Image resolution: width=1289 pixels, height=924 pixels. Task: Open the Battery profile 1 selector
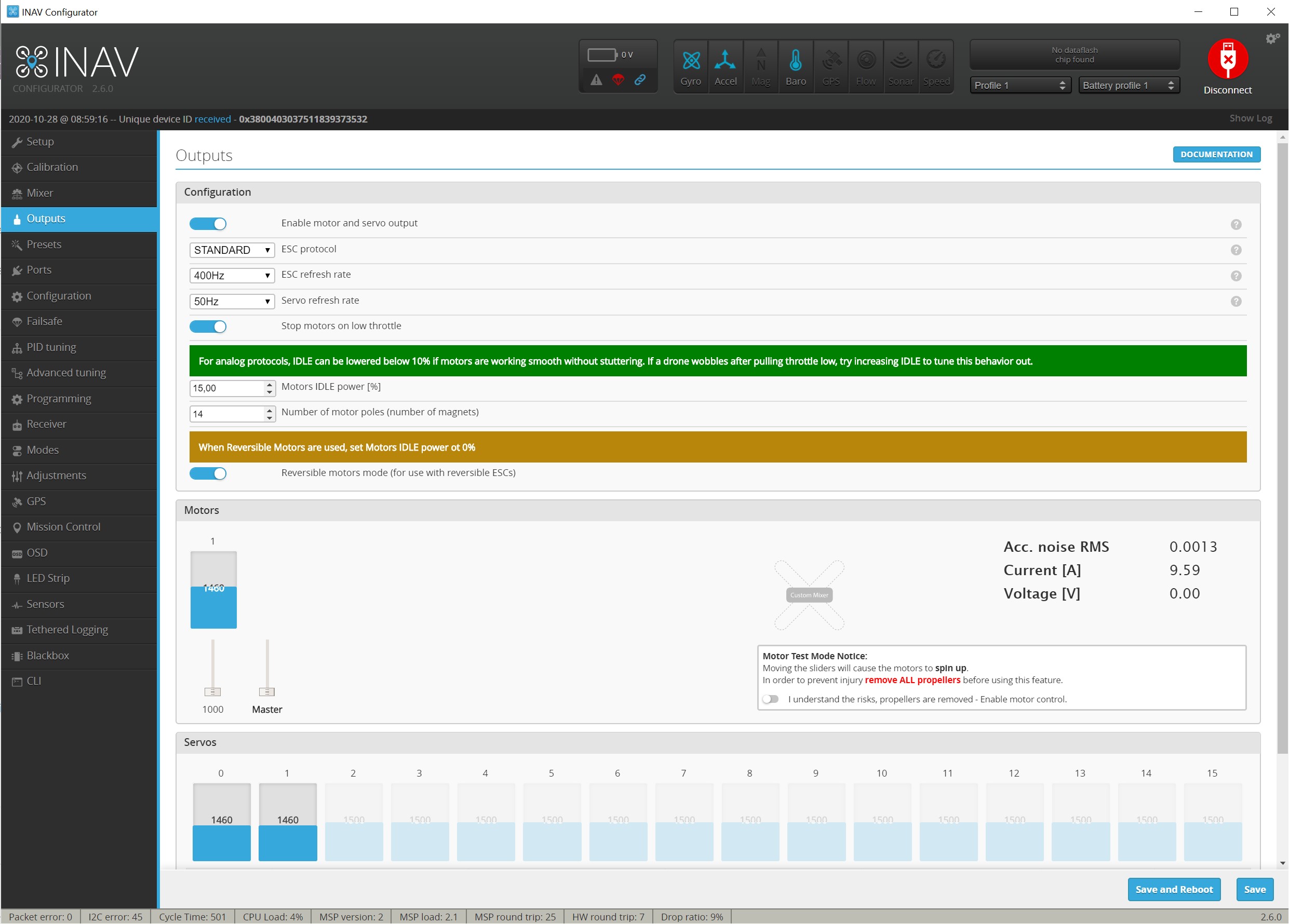tap(1128, 85)
